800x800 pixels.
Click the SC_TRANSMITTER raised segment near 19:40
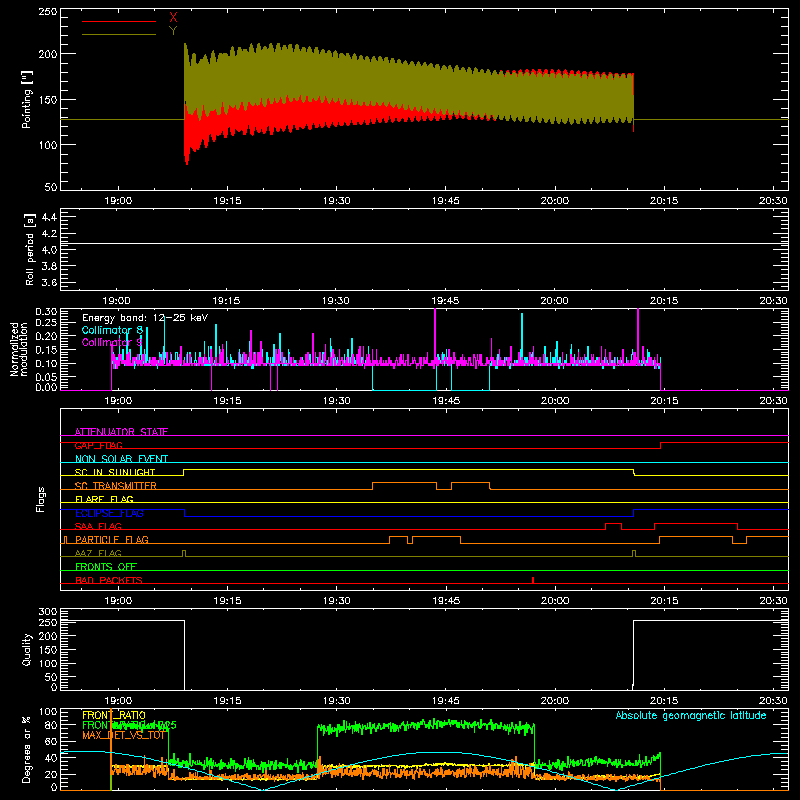click(x=404, y=483)
